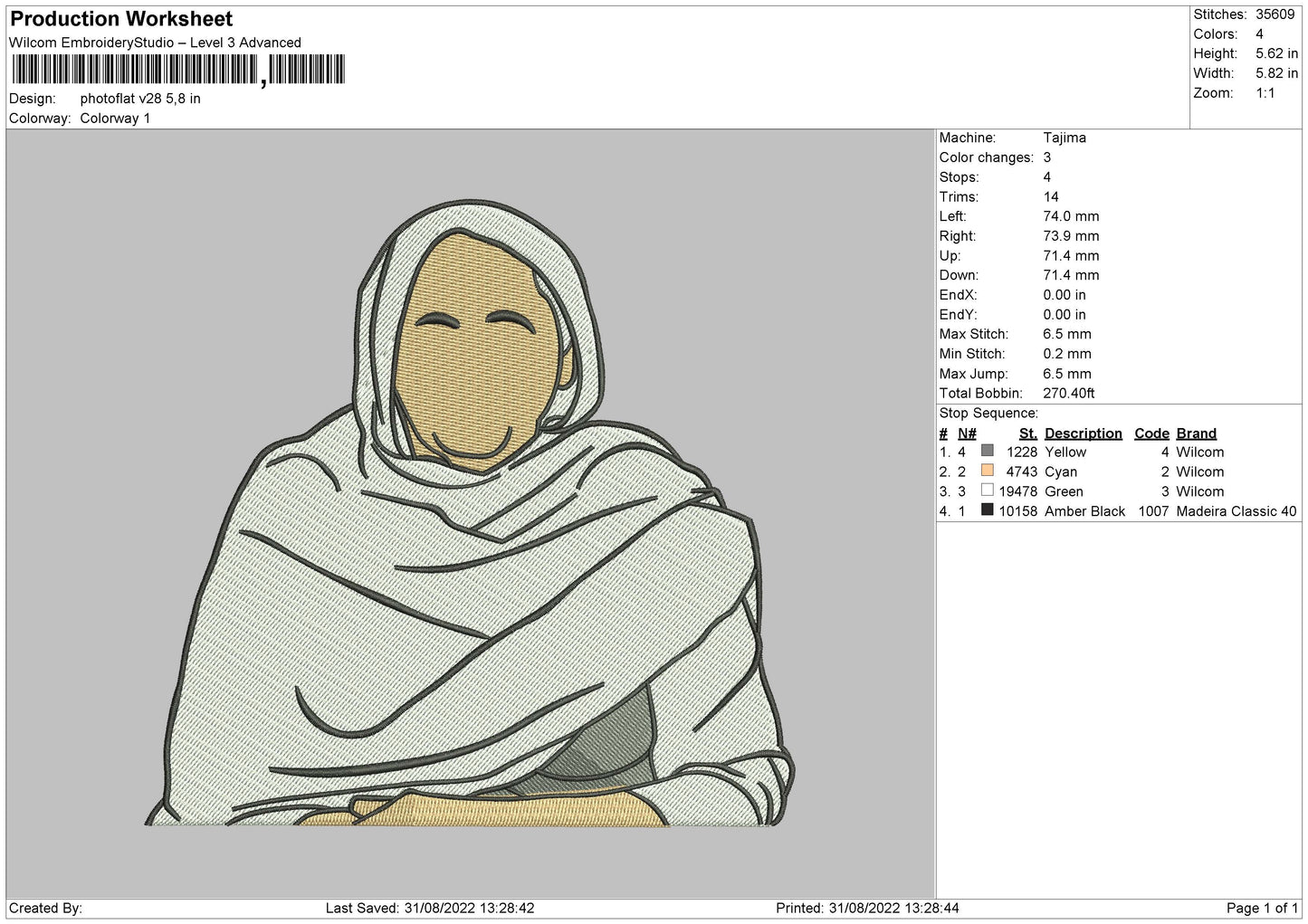Click the 'Stop Sequence:' label

pos(988,414)
